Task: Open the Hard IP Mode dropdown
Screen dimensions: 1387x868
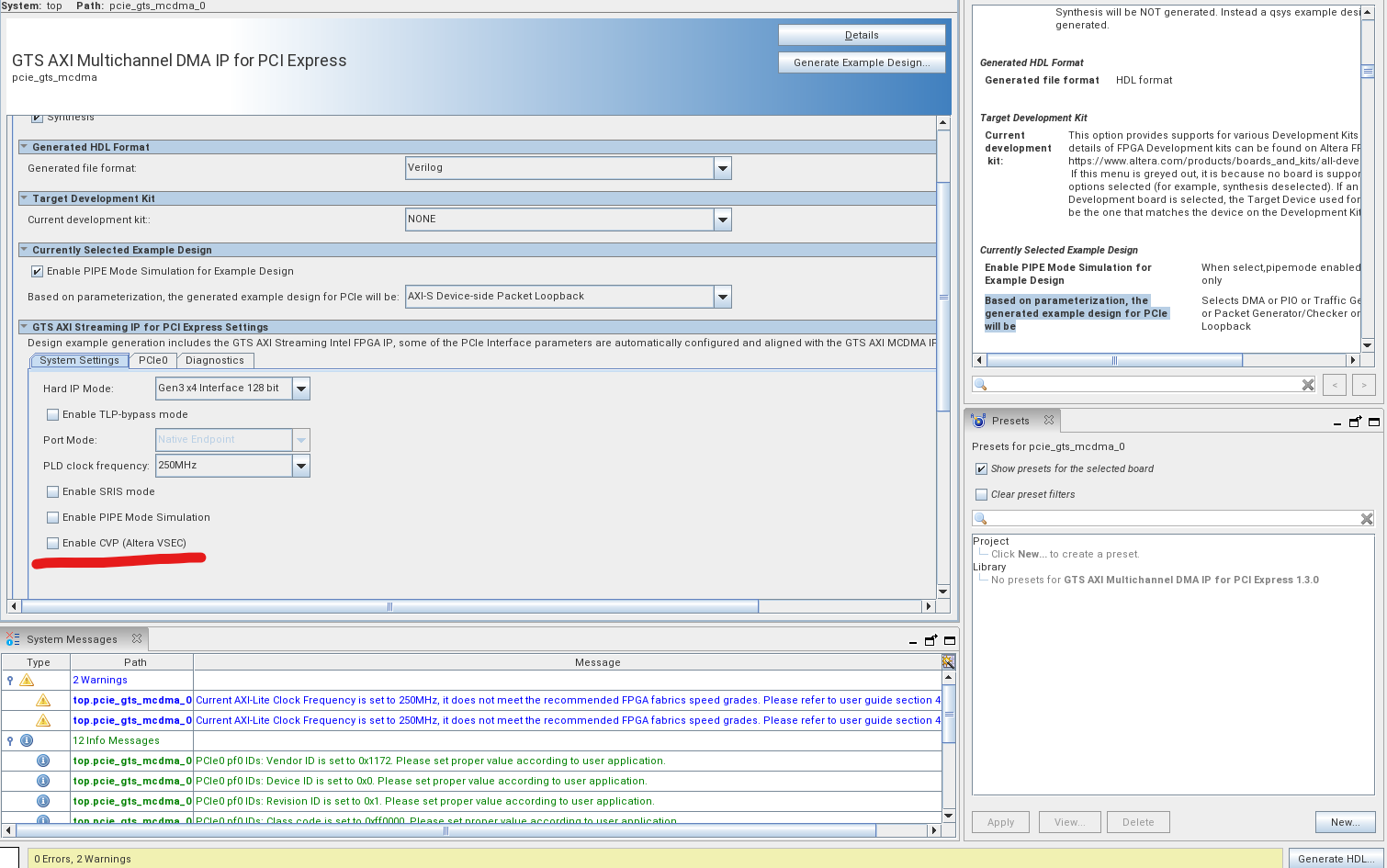Action: 300,389
